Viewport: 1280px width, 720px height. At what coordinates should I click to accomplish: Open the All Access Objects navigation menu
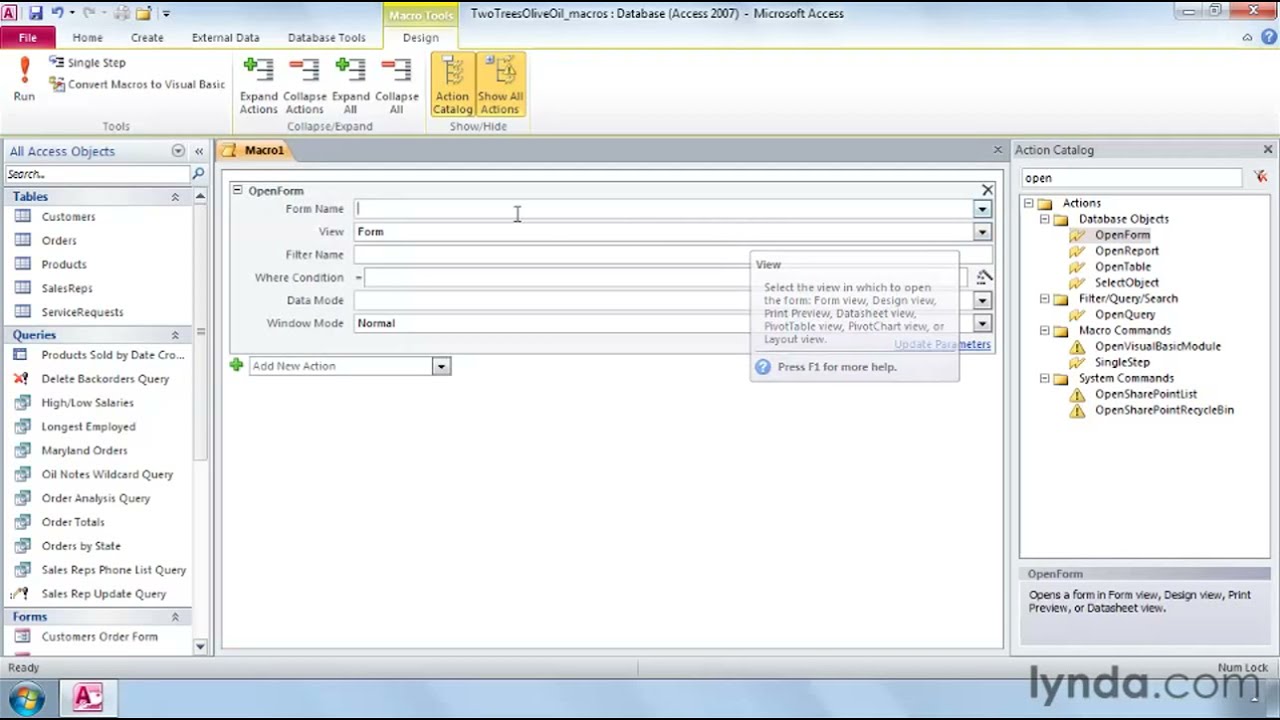pyautogui.click(x=178, y=151)
